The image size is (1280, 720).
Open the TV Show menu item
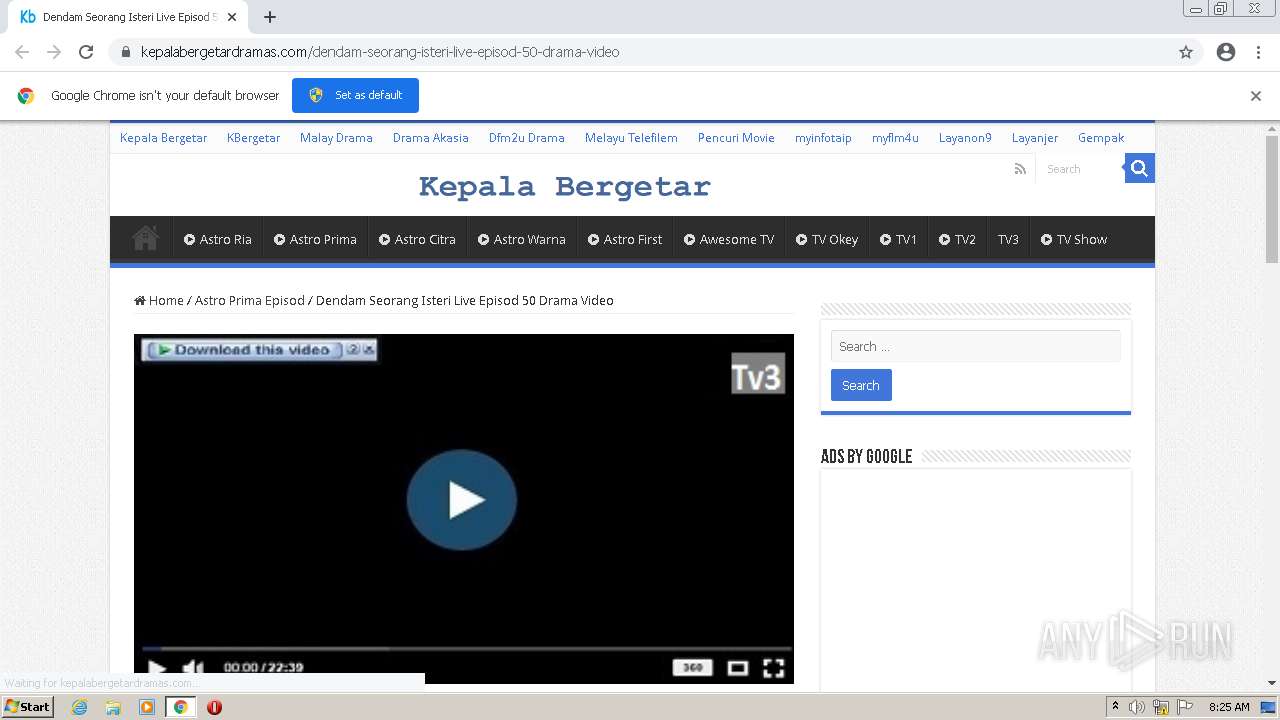pos(1074,239)
